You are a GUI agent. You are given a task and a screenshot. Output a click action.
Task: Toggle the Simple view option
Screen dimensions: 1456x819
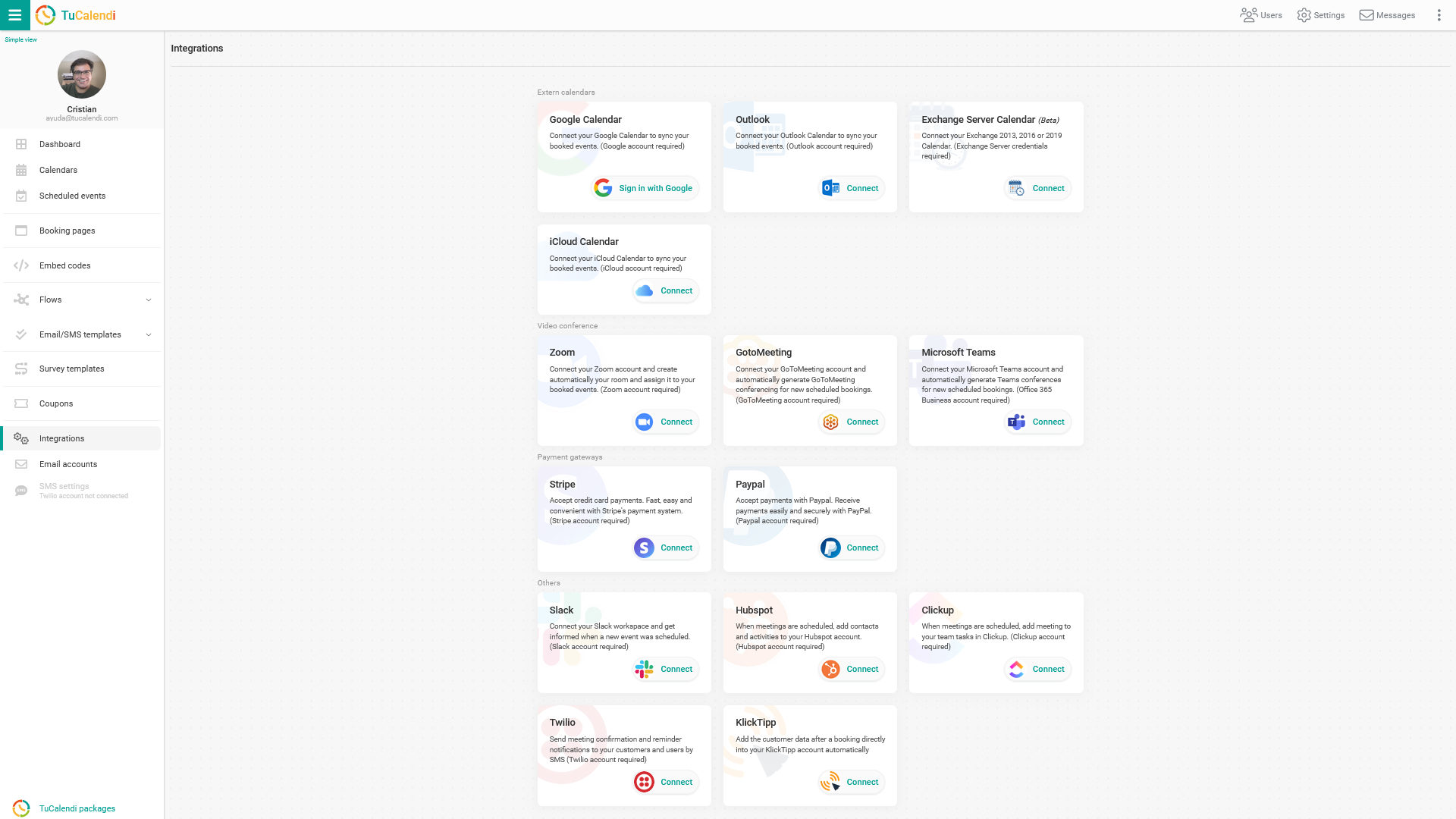tap(20, 39)
